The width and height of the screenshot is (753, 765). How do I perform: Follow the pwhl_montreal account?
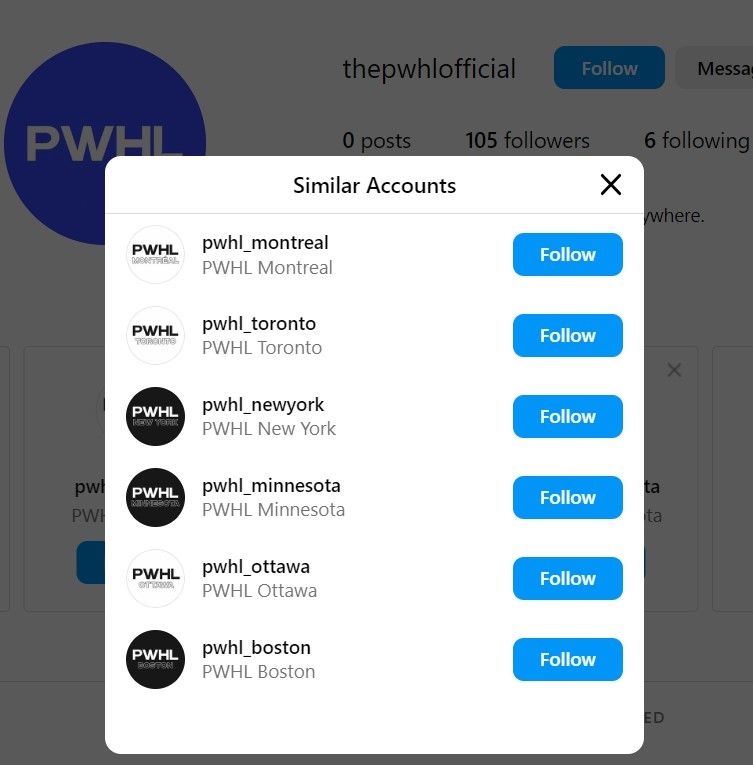(x=567, y=255)
